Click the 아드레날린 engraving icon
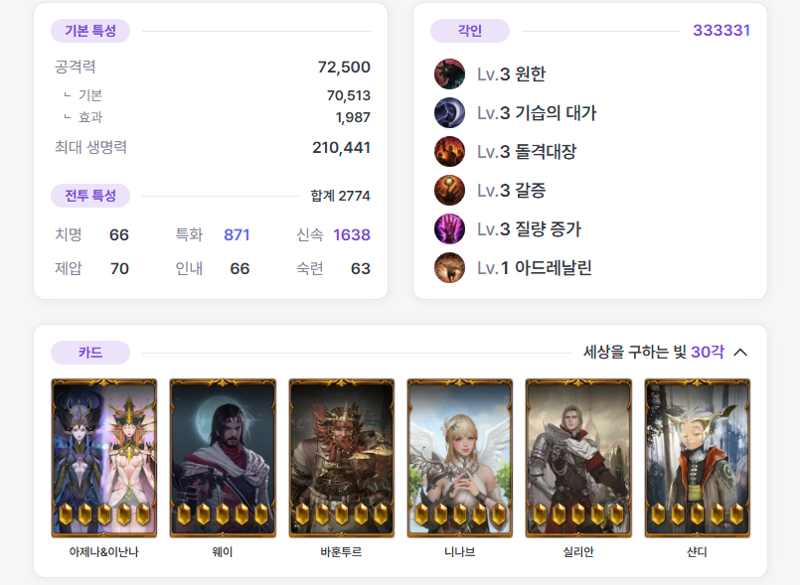Image resolution: width=800 pixels, height=585 pixels. [449, 268]
